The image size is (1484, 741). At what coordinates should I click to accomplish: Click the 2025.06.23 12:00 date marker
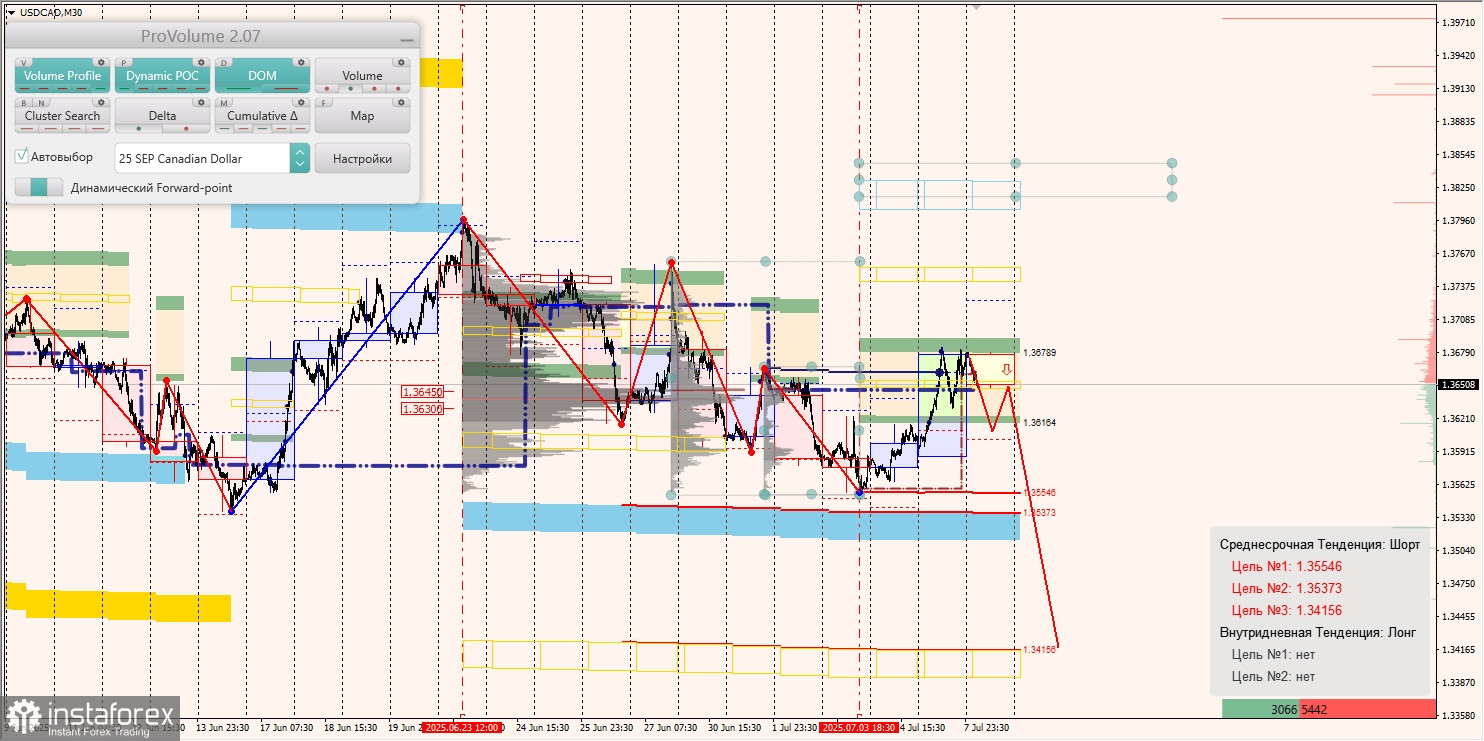[461, 727]
